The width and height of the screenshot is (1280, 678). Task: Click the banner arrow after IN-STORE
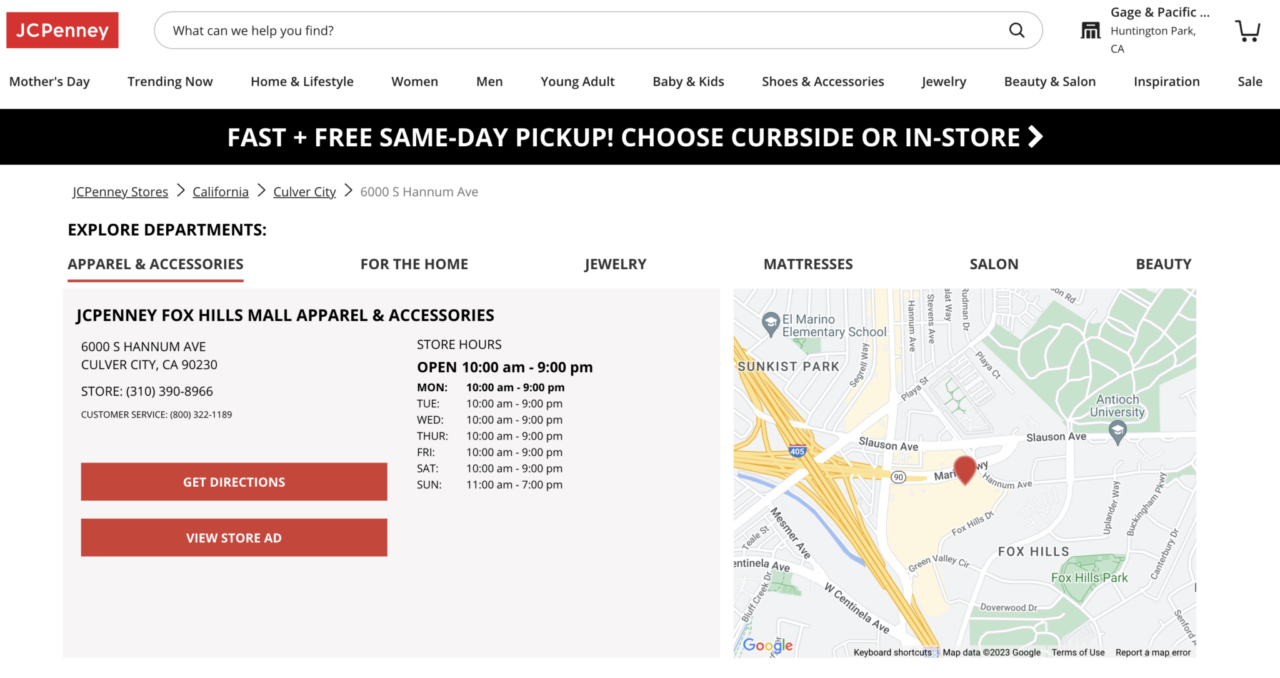(x=1035, y=137)
